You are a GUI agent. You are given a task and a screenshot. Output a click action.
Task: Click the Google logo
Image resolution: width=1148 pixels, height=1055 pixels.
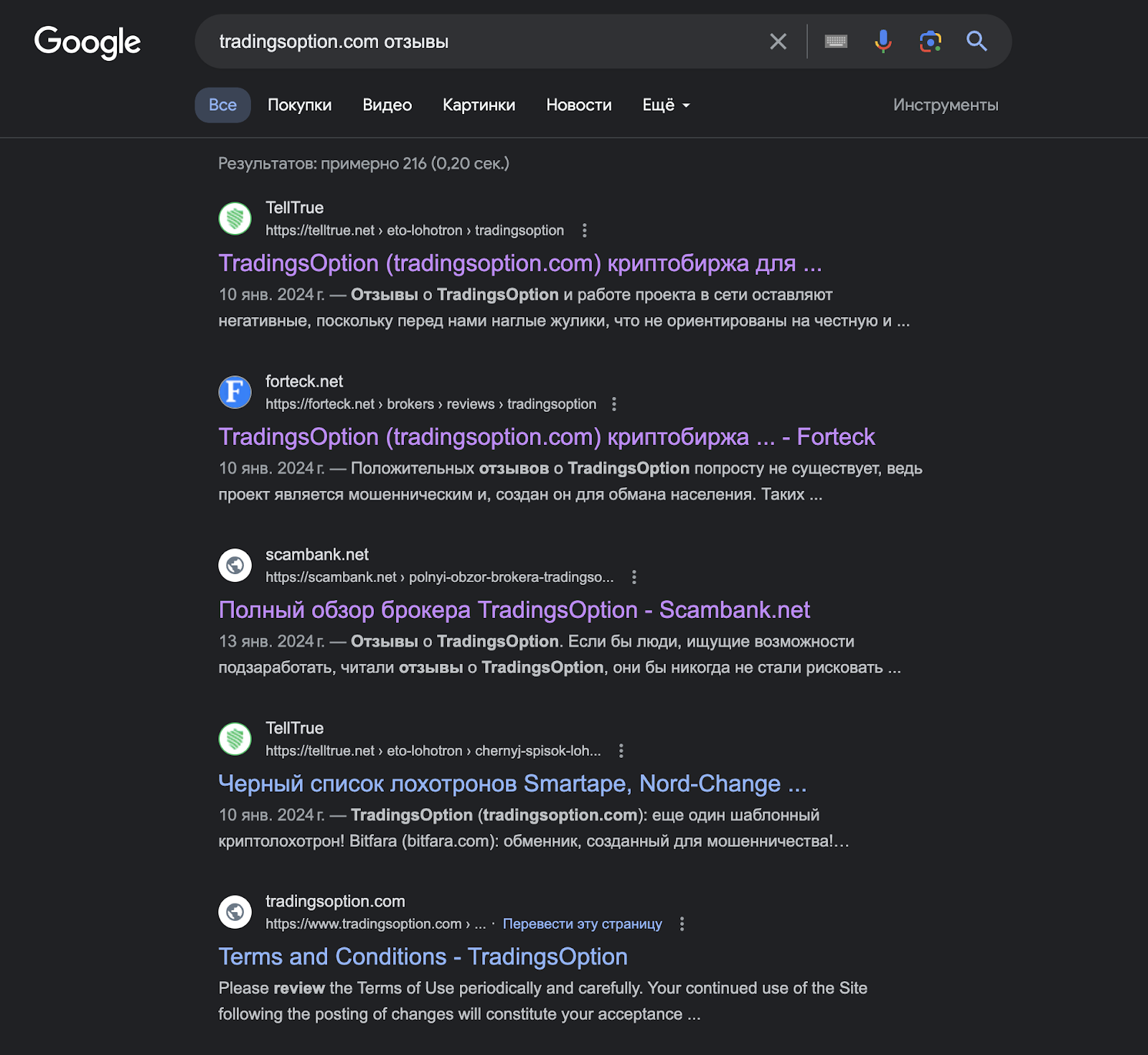[88, 42]
